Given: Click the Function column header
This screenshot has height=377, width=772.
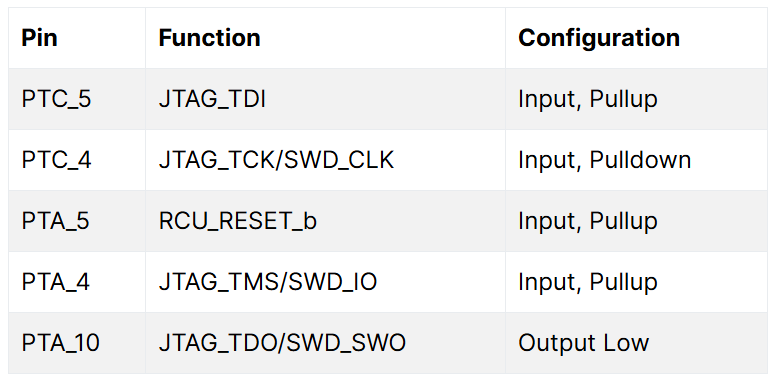Looking at the screenshot, I should (209, 38).
